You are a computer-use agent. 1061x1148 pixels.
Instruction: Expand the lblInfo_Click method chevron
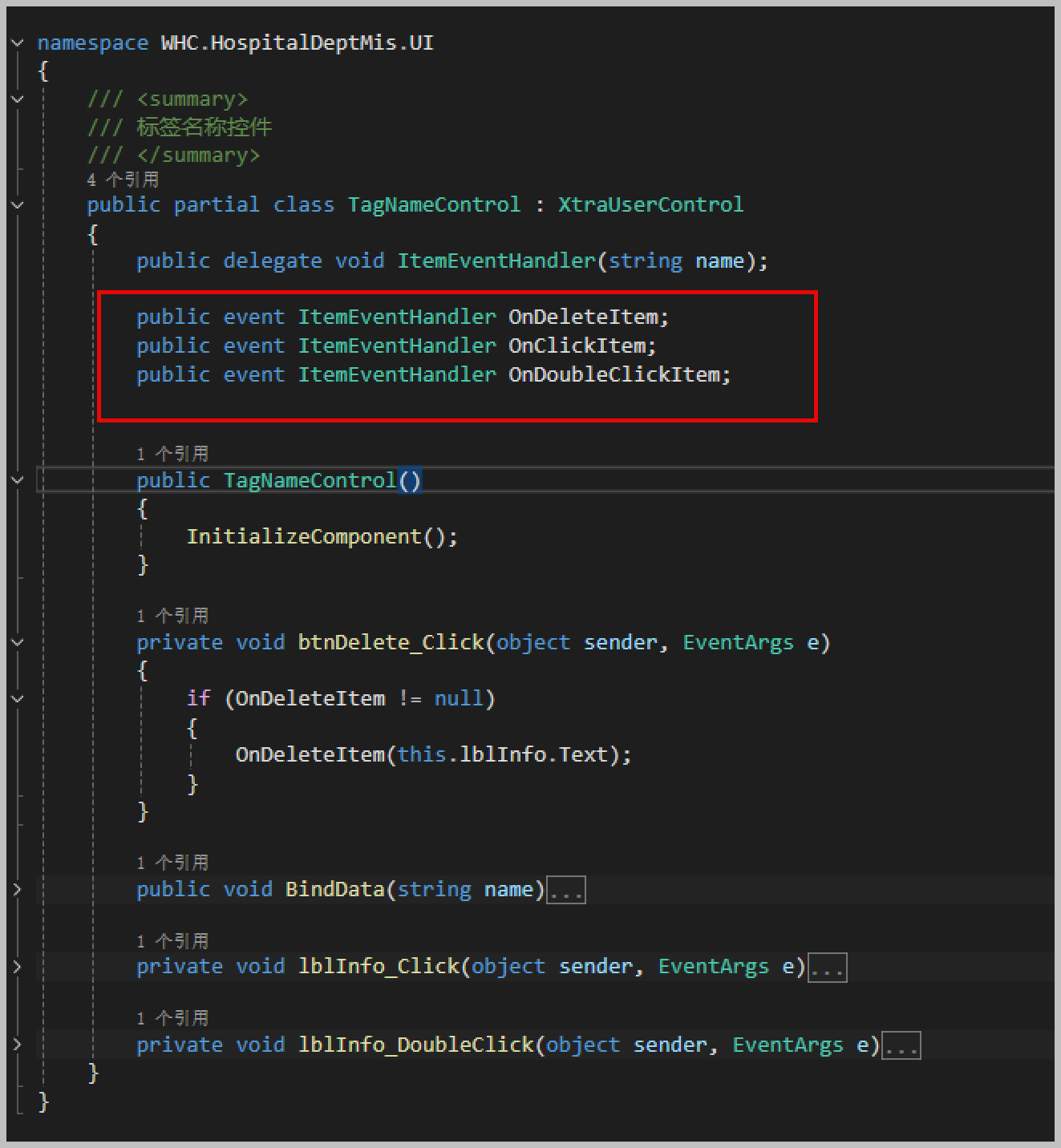18,967
